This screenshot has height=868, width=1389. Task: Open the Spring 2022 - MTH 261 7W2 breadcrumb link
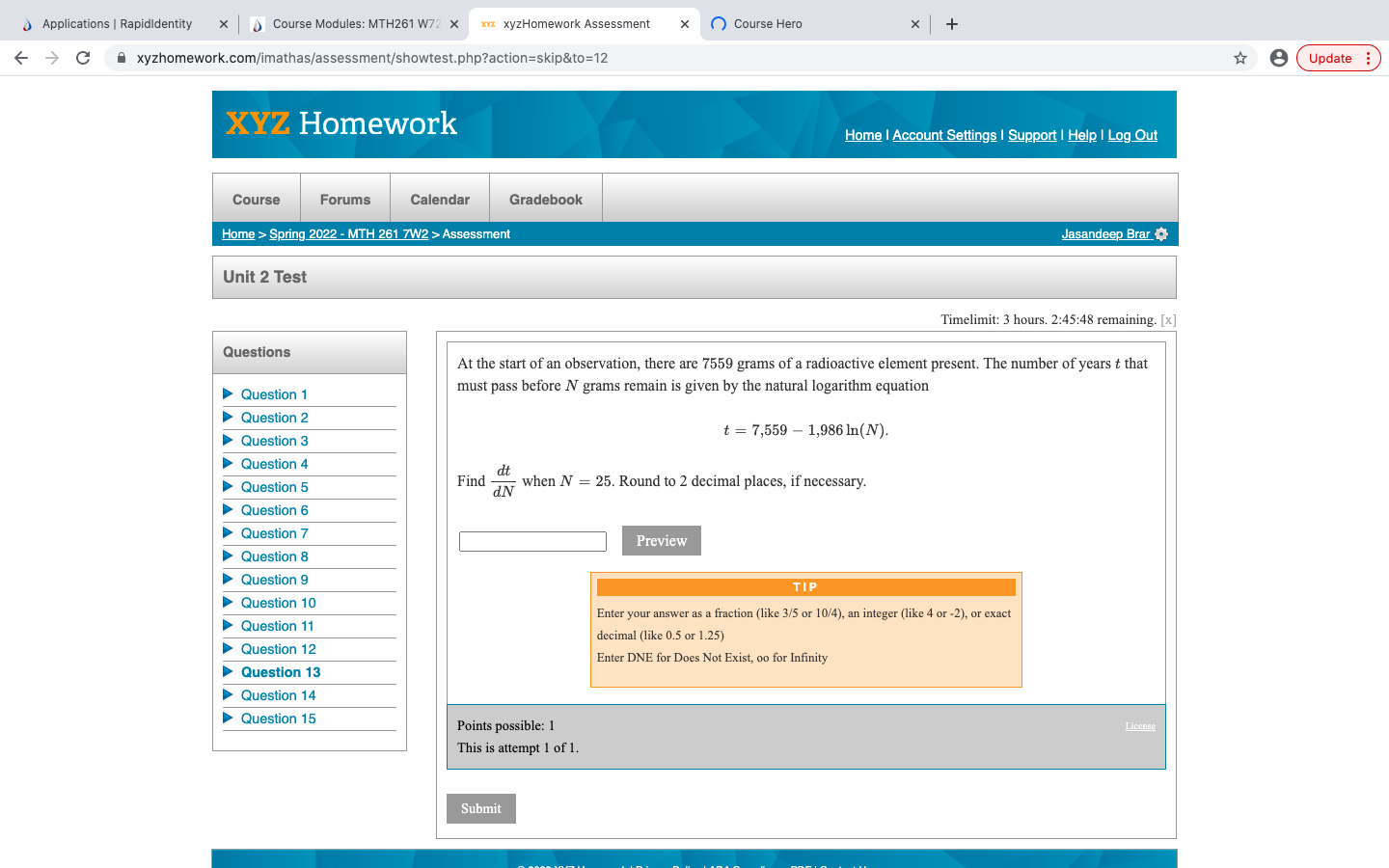coord(348,233)
